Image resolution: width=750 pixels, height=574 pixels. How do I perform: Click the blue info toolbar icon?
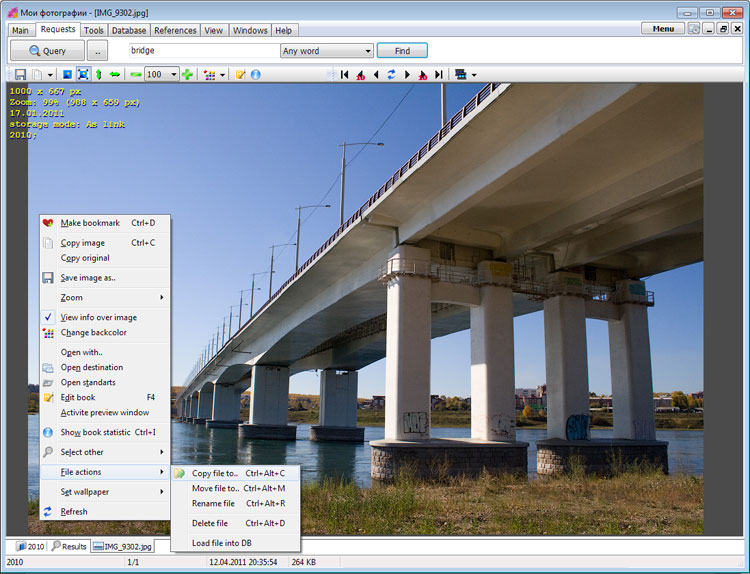[x=256, y=75]
